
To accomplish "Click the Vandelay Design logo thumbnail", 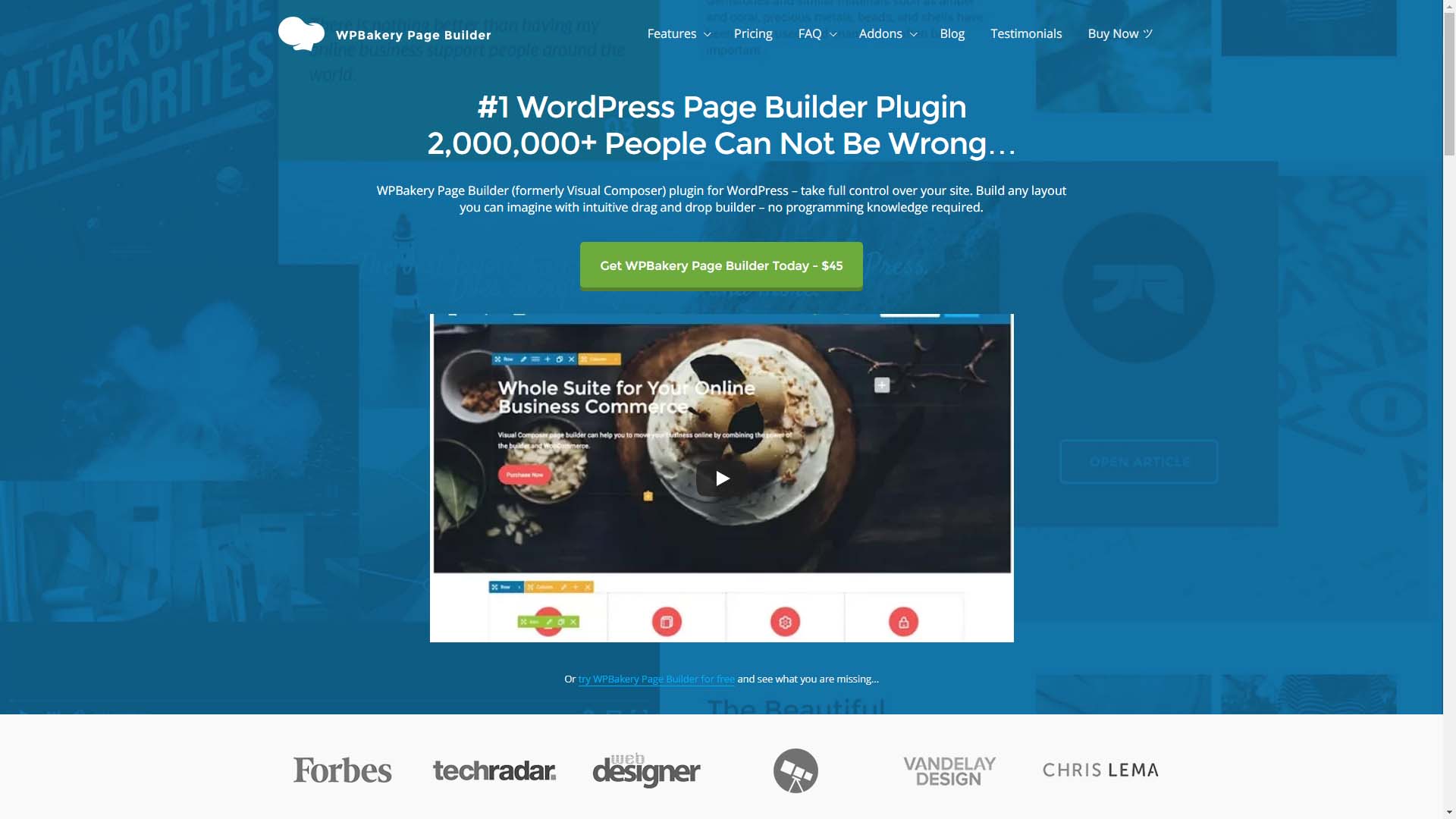I will [x=948, y=770].
